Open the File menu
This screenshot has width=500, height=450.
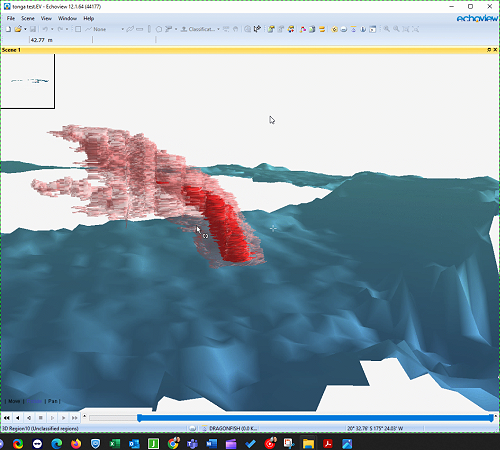click(x=11, y=18)
